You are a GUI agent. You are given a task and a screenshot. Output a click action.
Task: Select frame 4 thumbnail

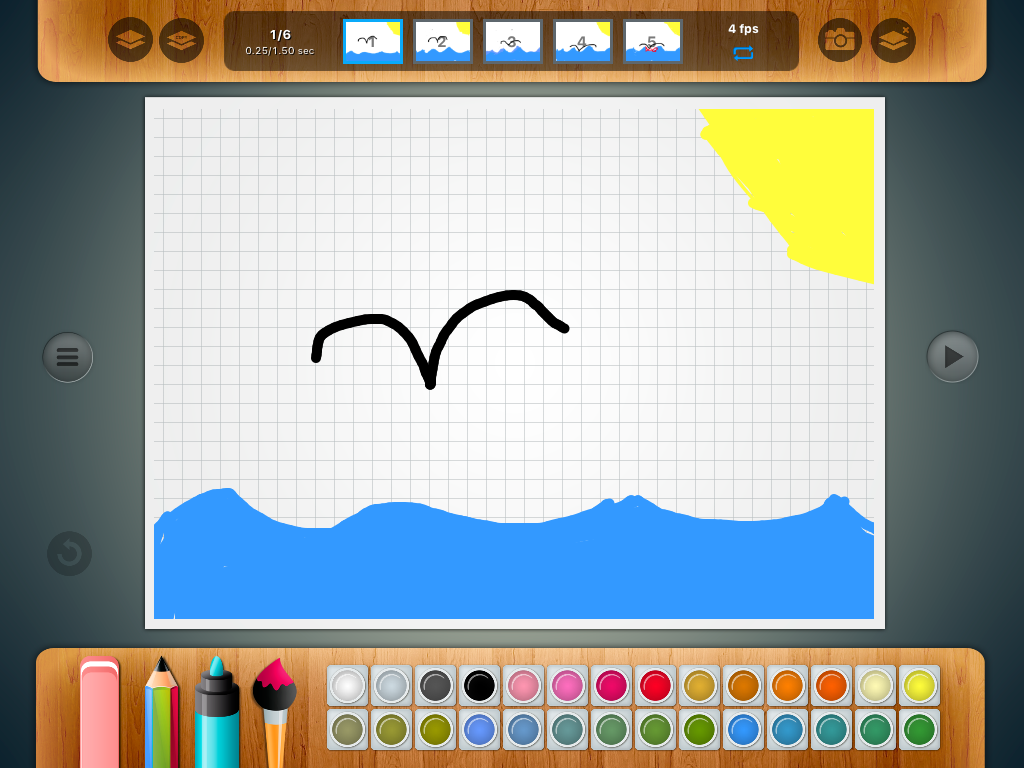[x=583, y=41]
